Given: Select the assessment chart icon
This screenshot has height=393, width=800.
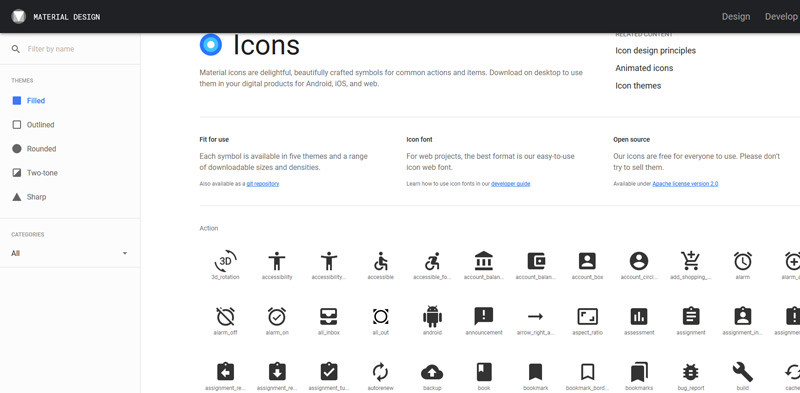Looking at the screenshot, I should 639,316.
